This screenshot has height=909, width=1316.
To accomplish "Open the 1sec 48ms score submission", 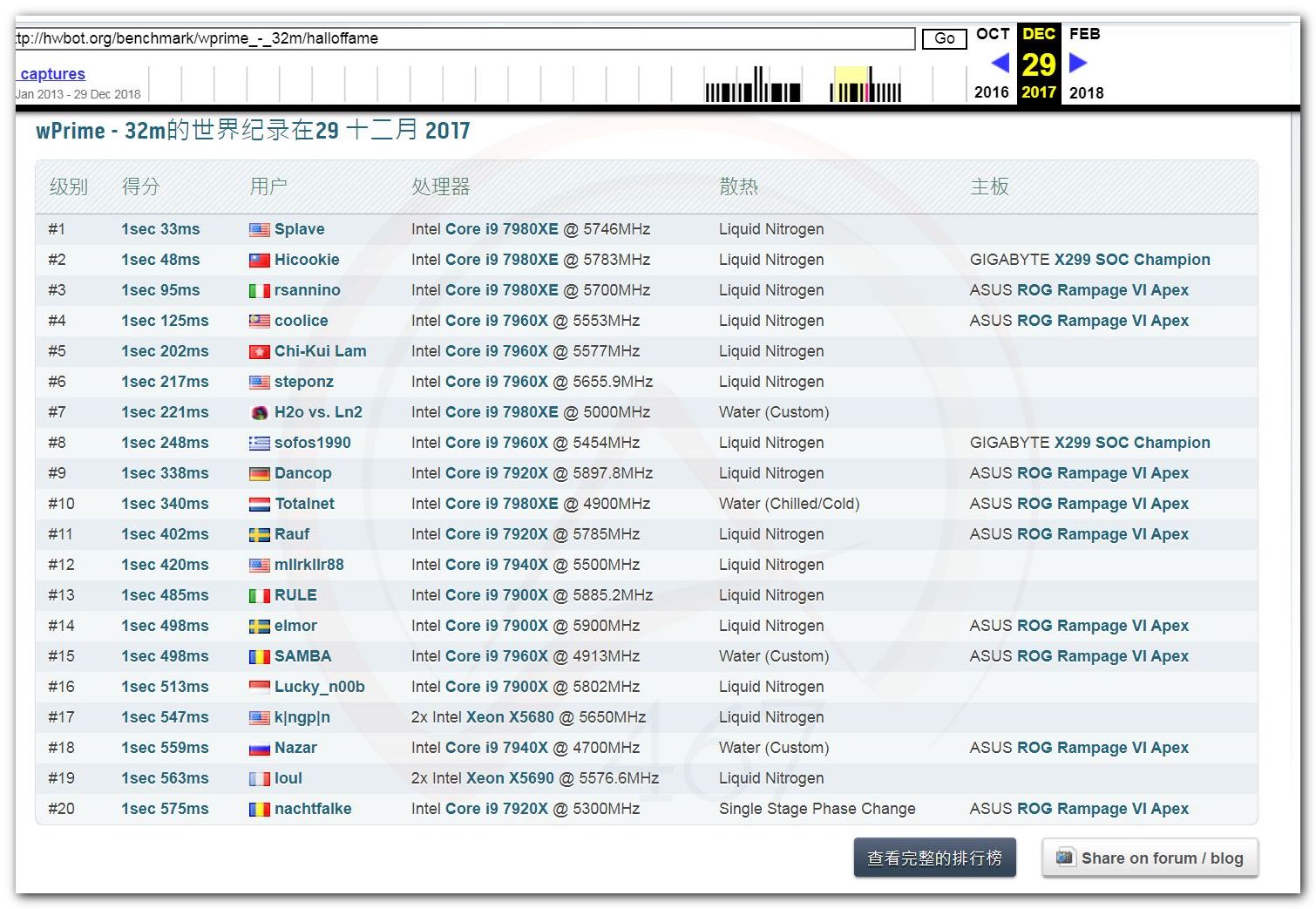I will (x=160, y=260).
